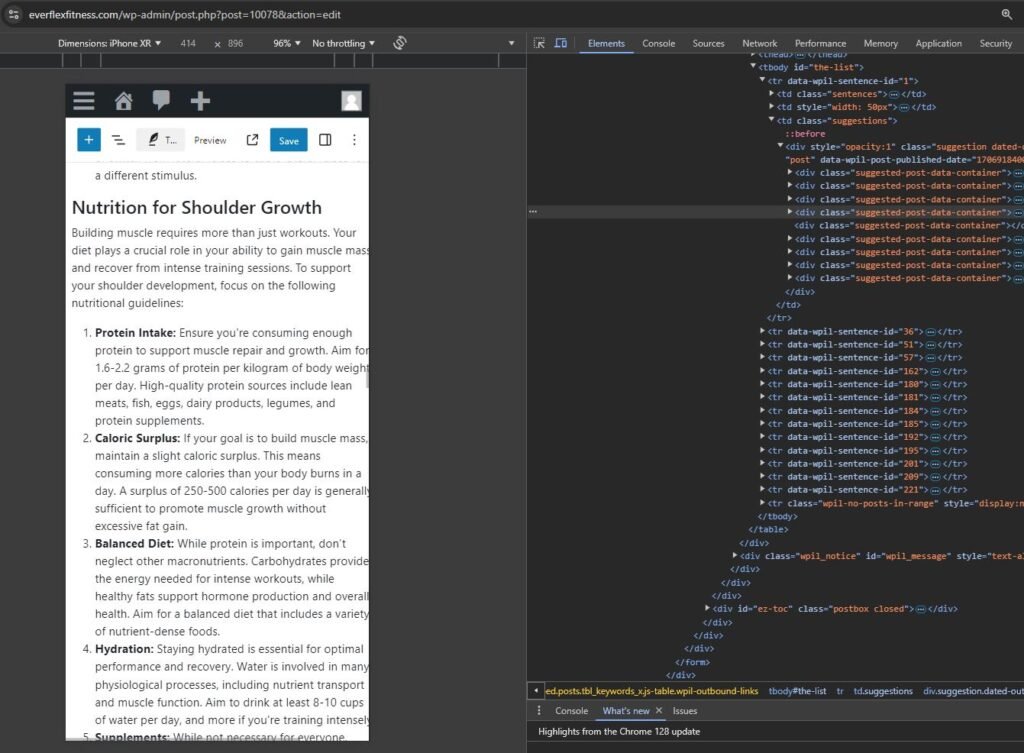This screenshot has height=753, width=1024.
Task: Go to site home icon
Action: (x=123, y=101)
